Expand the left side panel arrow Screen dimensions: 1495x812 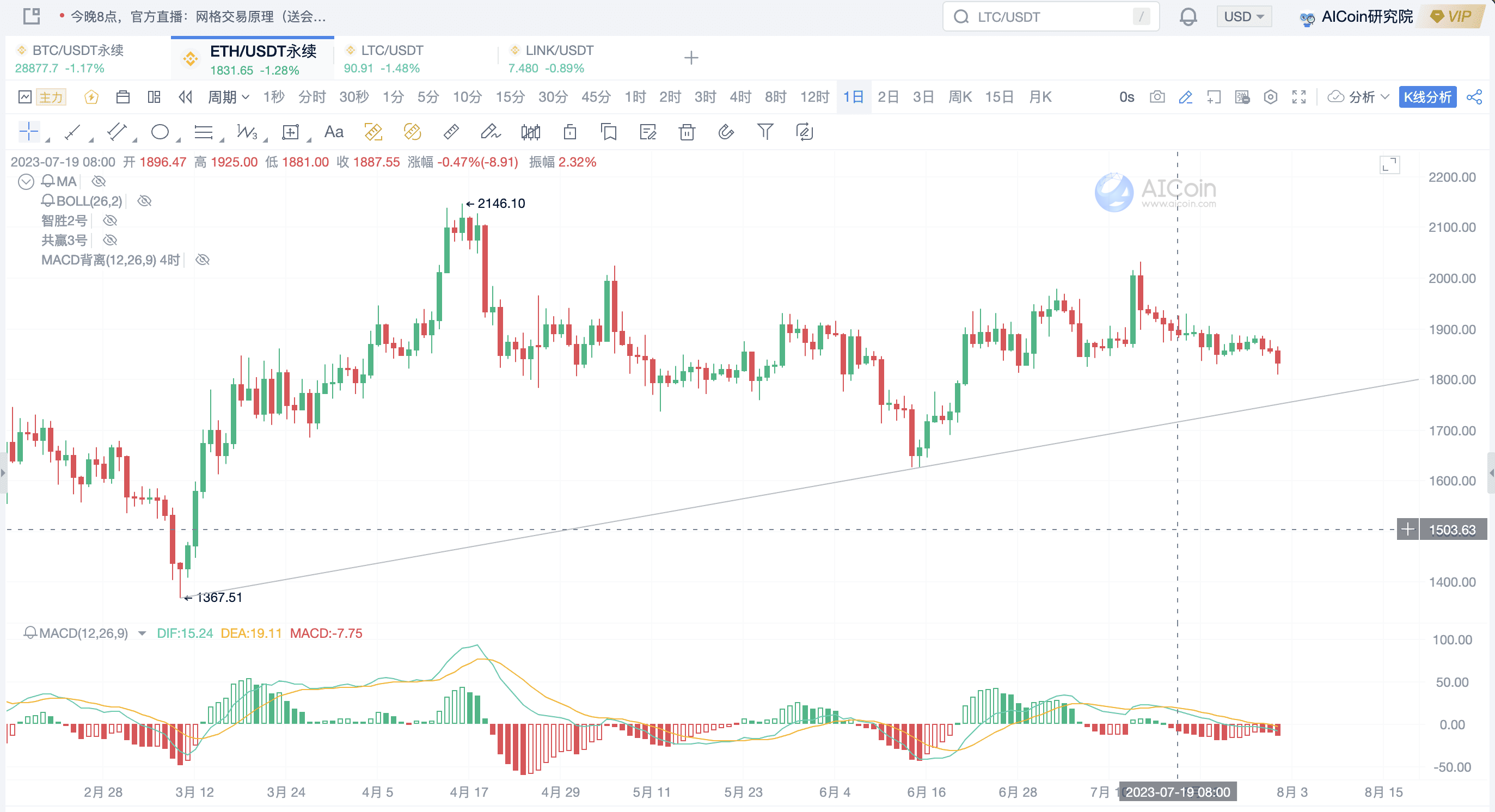point(3,473)
